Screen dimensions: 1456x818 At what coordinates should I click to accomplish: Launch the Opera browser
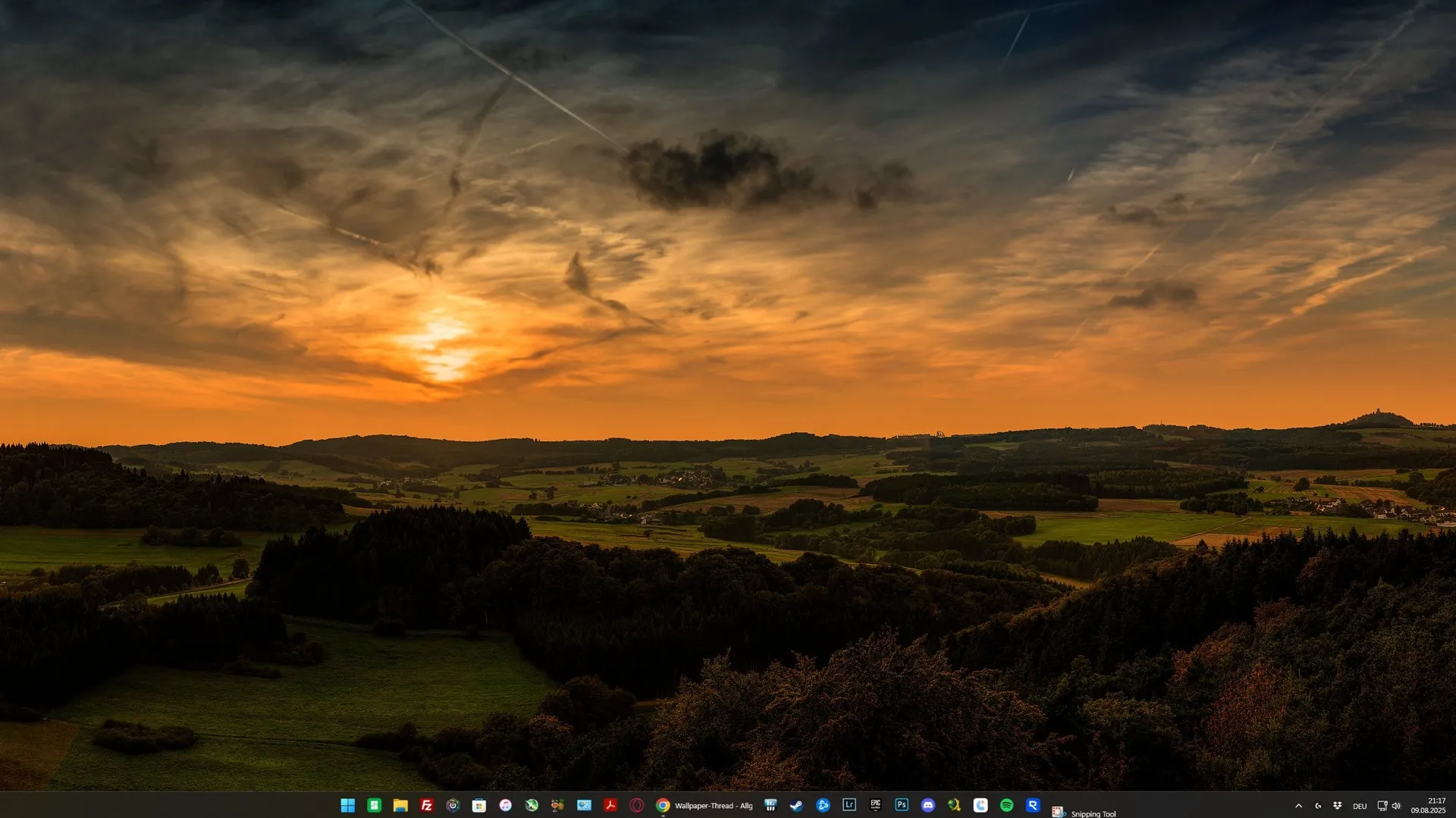coord(636,805)
